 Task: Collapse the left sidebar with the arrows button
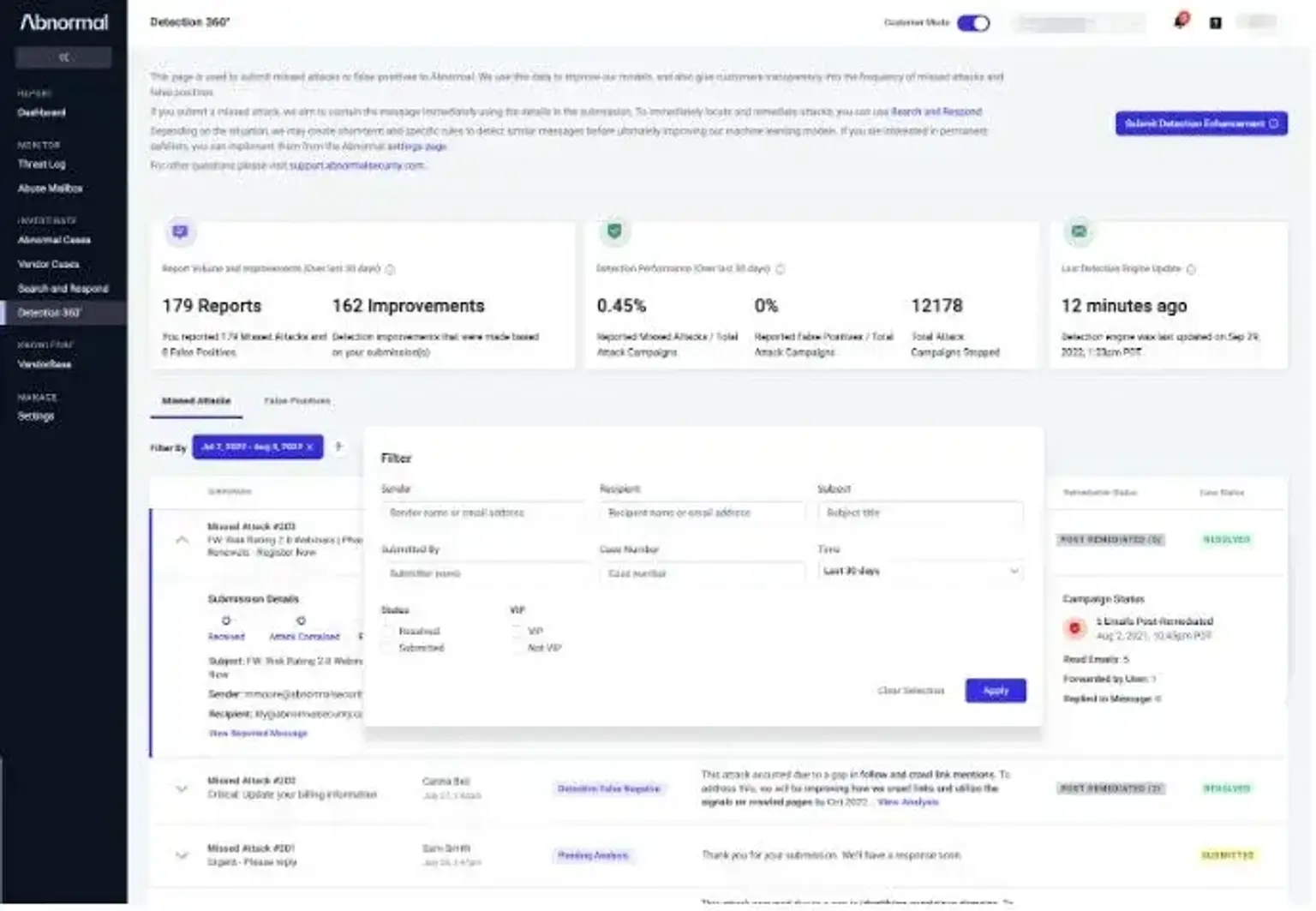coord(63,57)
